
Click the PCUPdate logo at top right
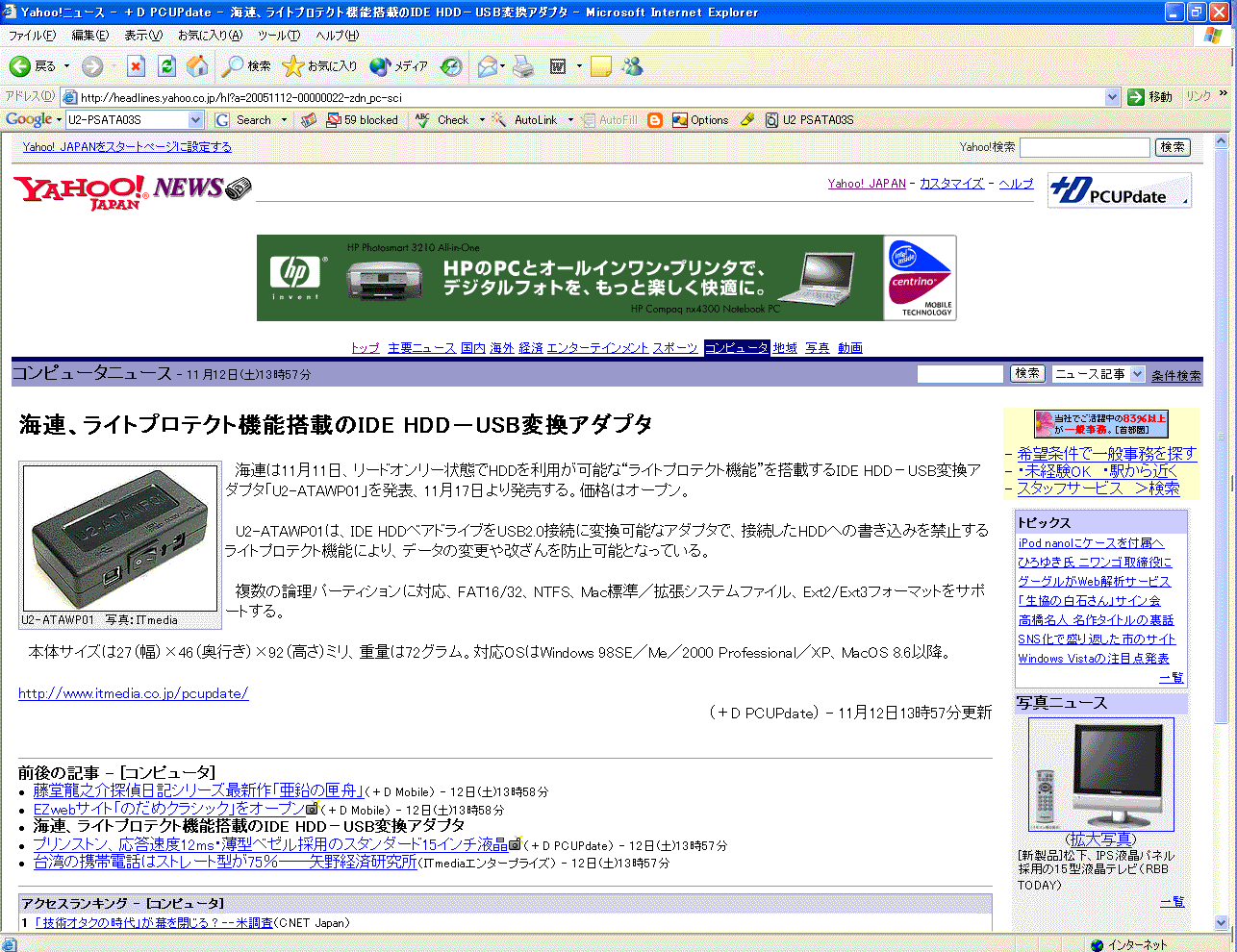click(1120, 190)
